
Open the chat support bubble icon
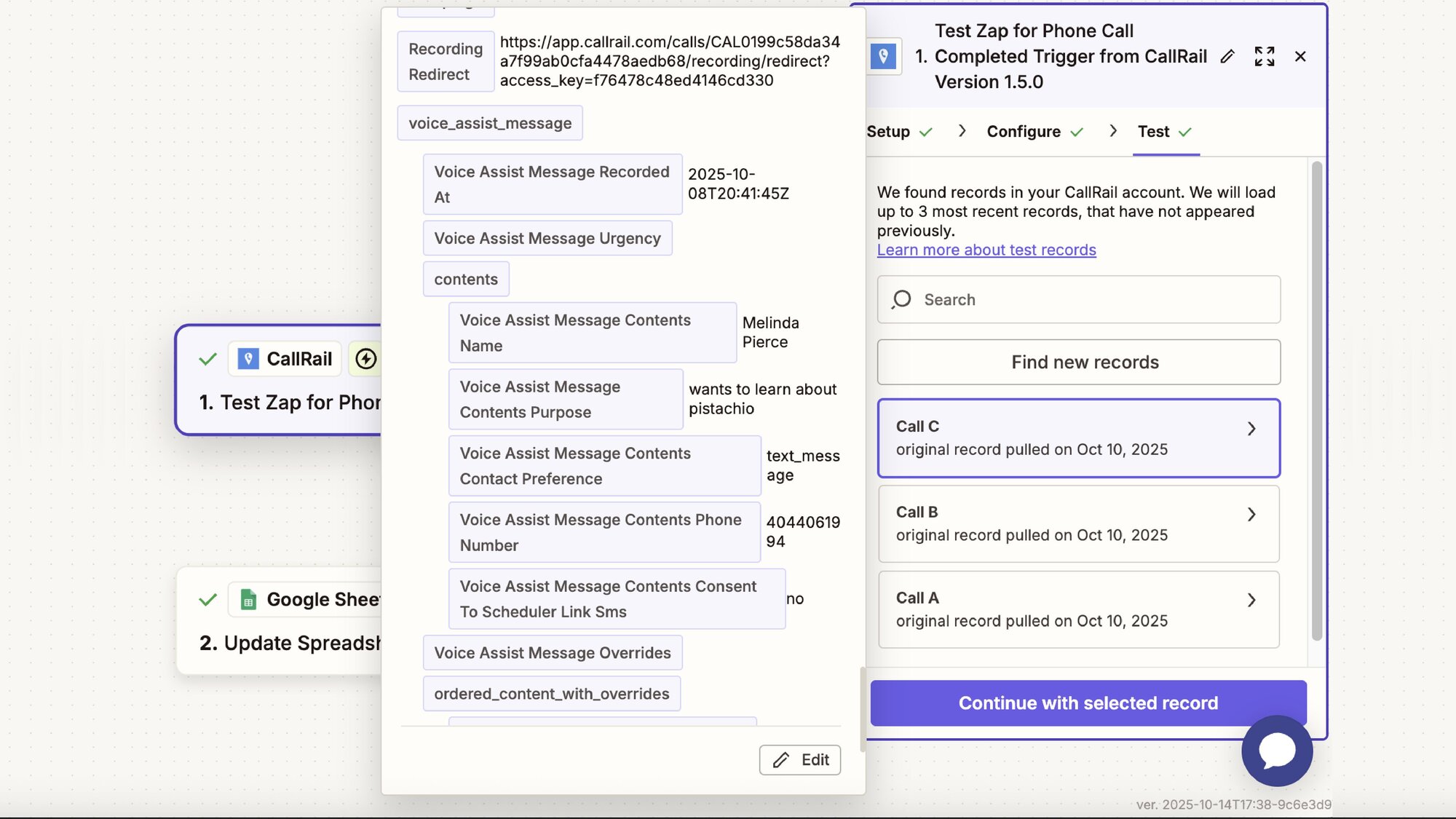(x=1277, y=751)
